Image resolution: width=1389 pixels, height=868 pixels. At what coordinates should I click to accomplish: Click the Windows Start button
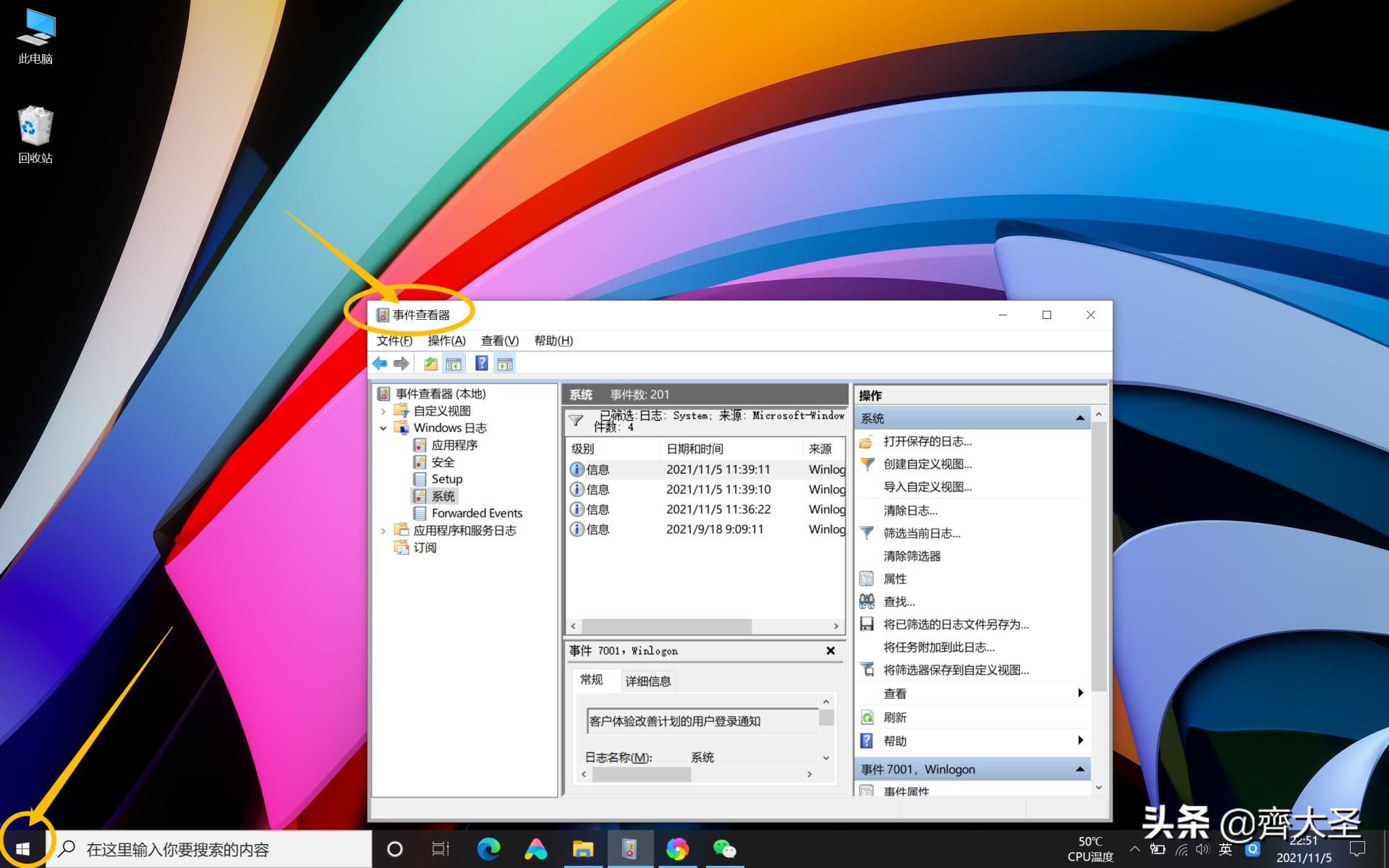pyautogui.click(x=22, y=848)
